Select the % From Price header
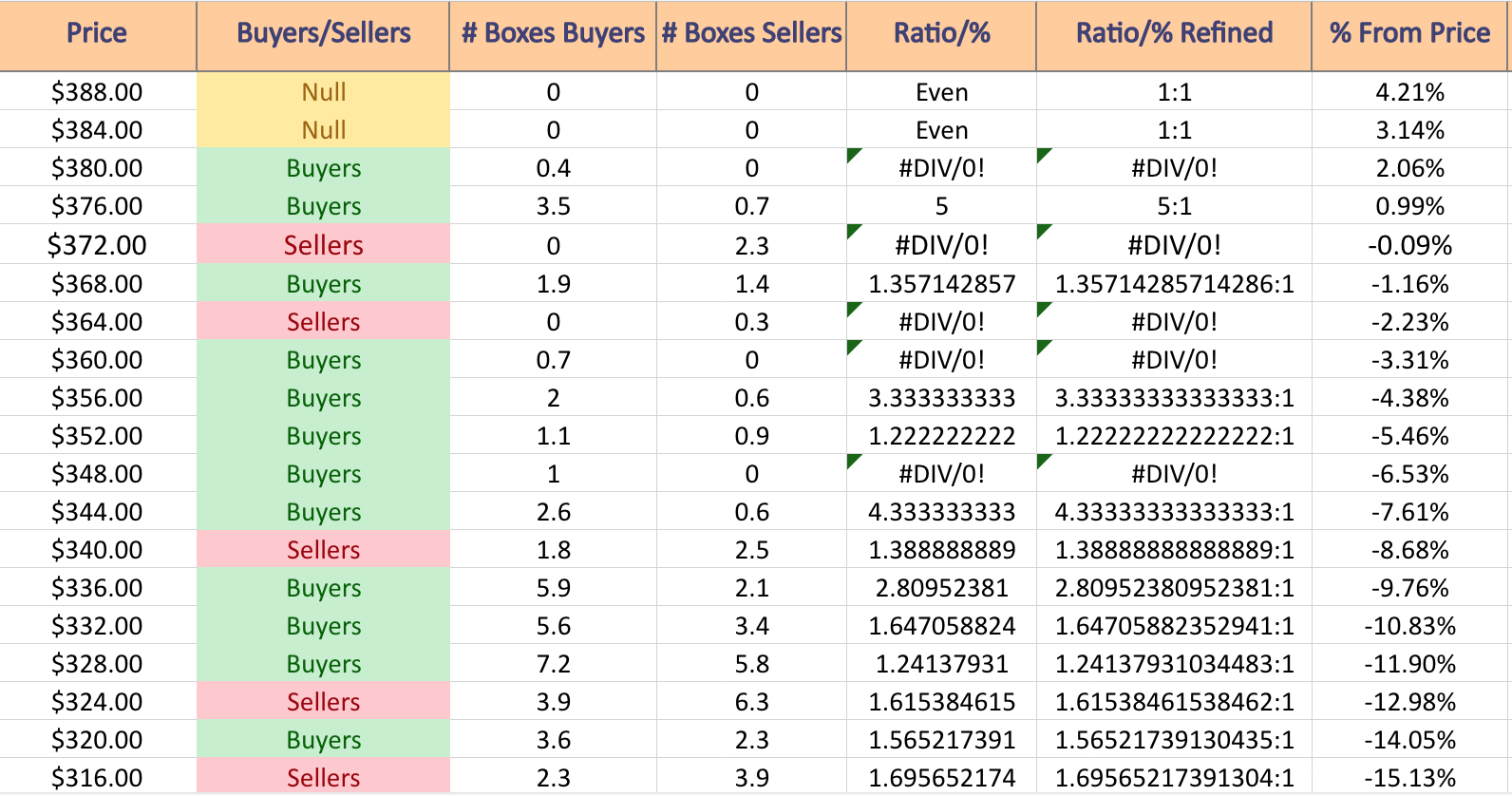Screen dimensions: 1512x796 point(1409,34)
